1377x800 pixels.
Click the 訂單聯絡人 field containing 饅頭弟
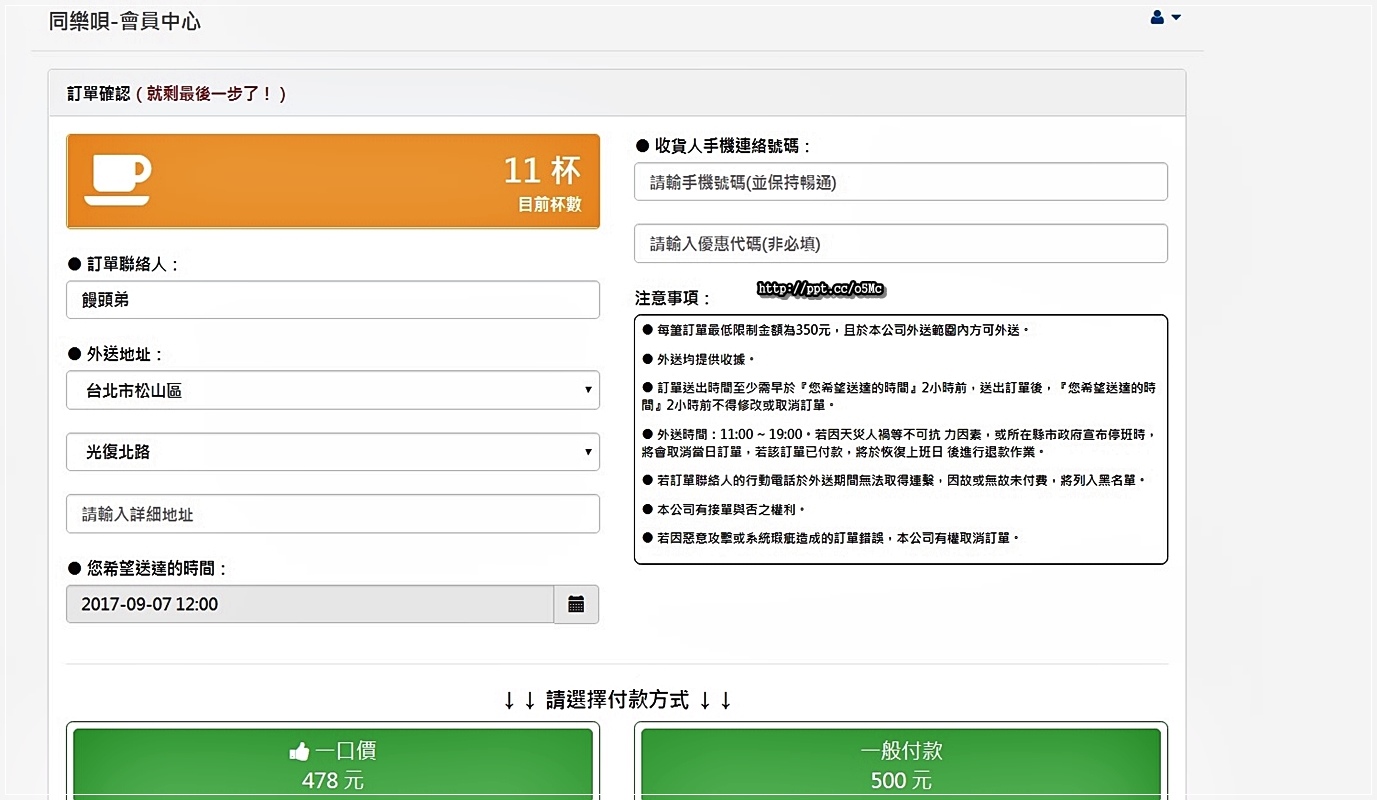(332, 300)
